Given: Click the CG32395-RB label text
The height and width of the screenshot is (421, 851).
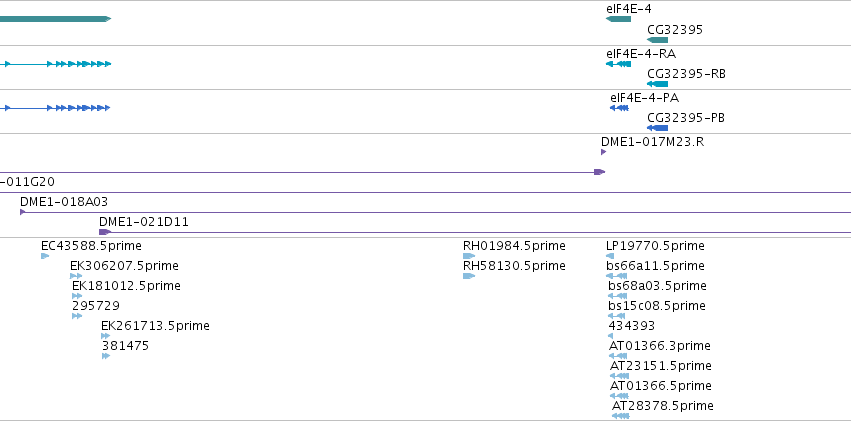Looking at the screenshot, I should [686, 74].
